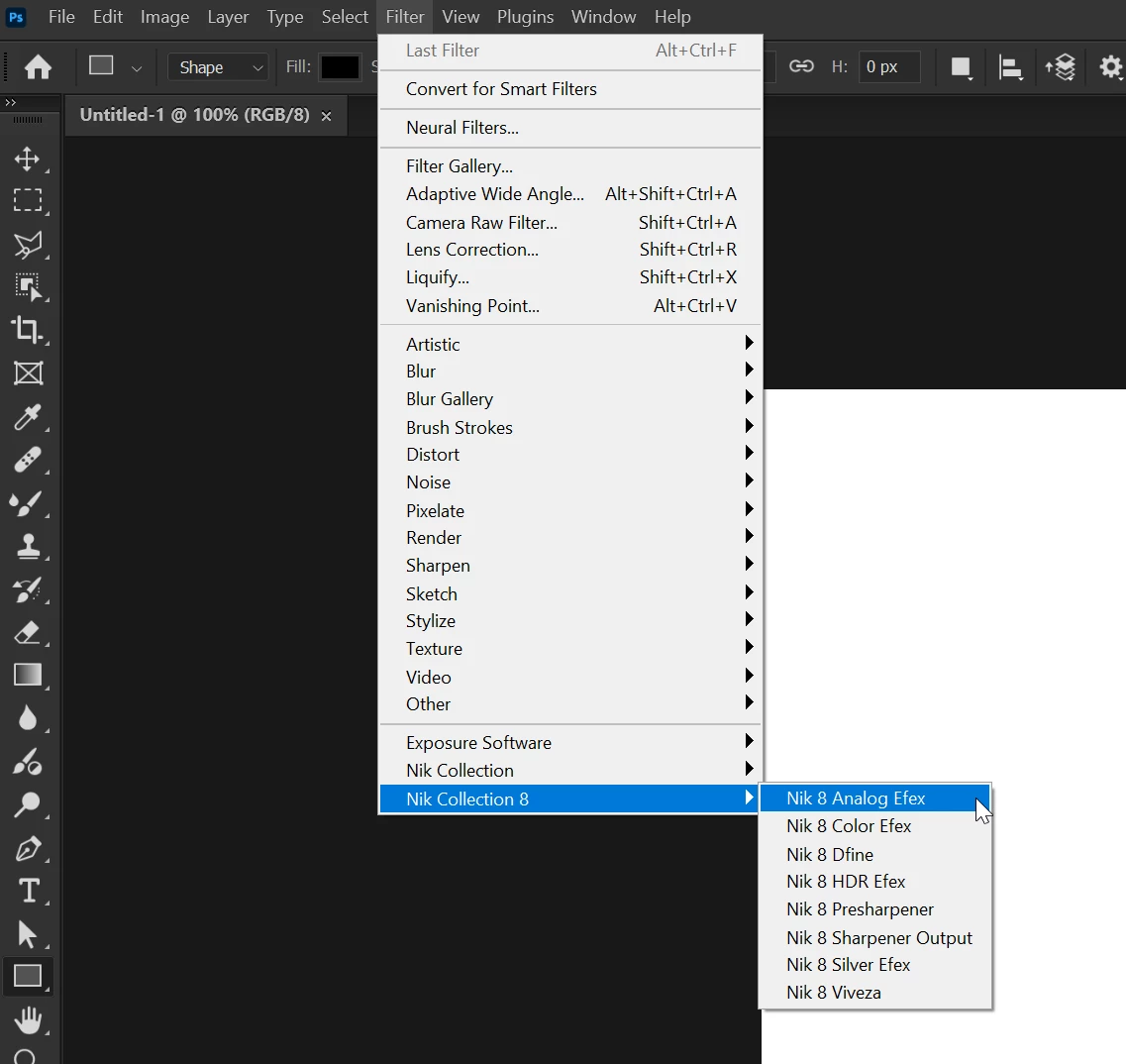The image size is (1126, 1064).
Task: Open path arrangement icon
Action: 1060,67
